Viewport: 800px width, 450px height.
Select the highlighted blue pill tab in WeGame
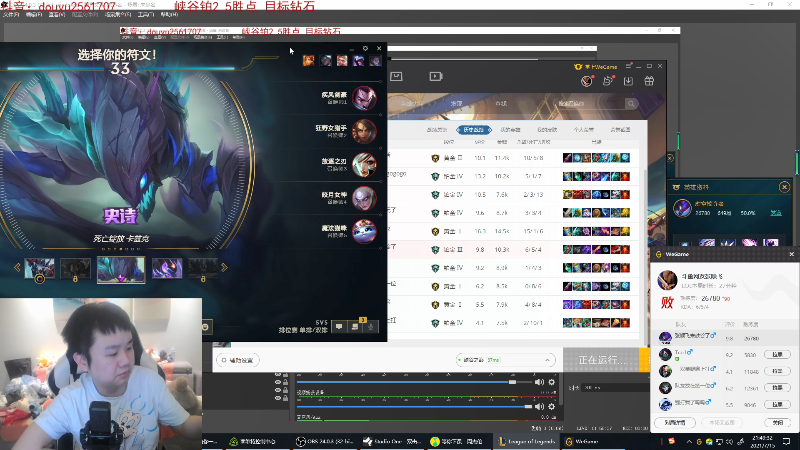click(x=474, y=130)
